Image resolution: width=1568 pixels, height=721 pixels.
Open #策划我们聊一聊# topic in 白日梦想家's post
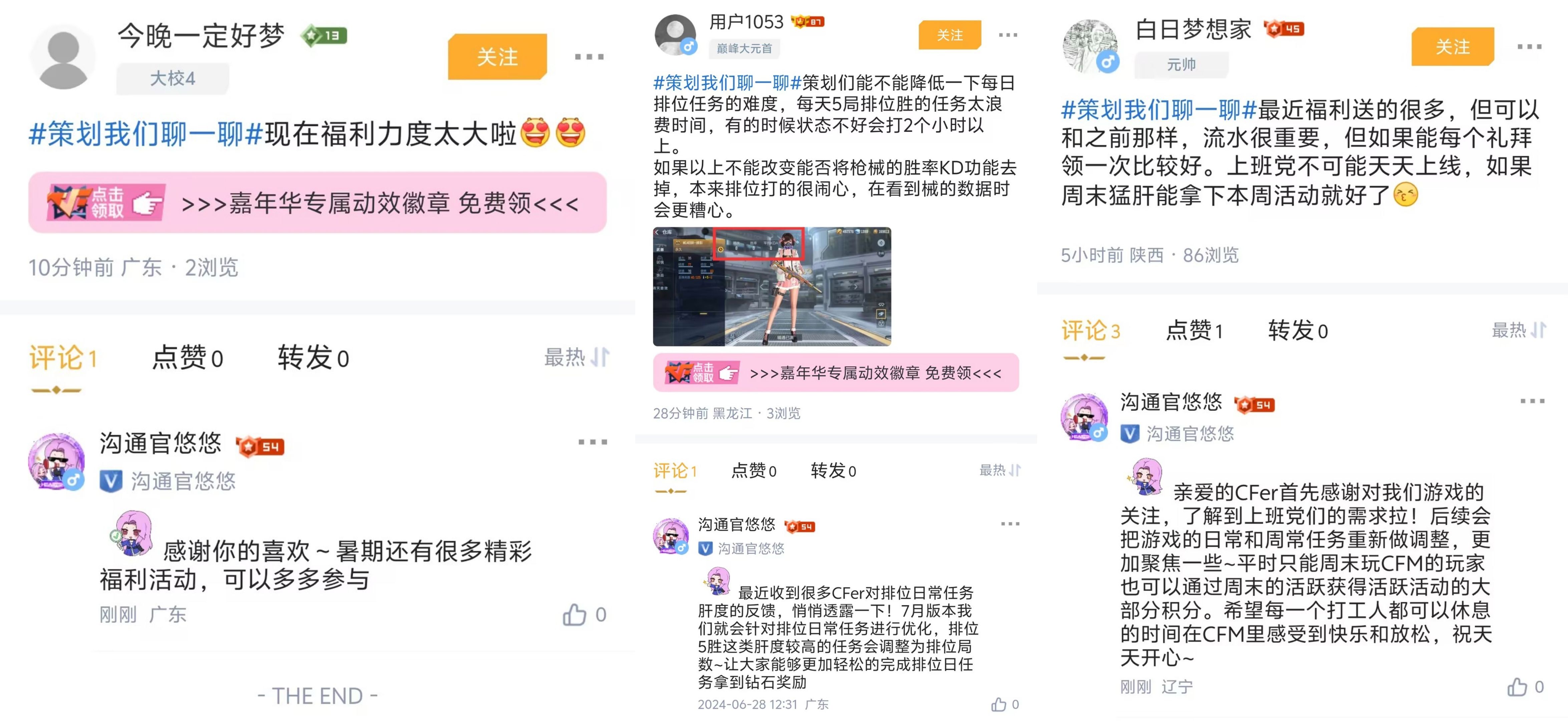click(x=1159, y=110)
